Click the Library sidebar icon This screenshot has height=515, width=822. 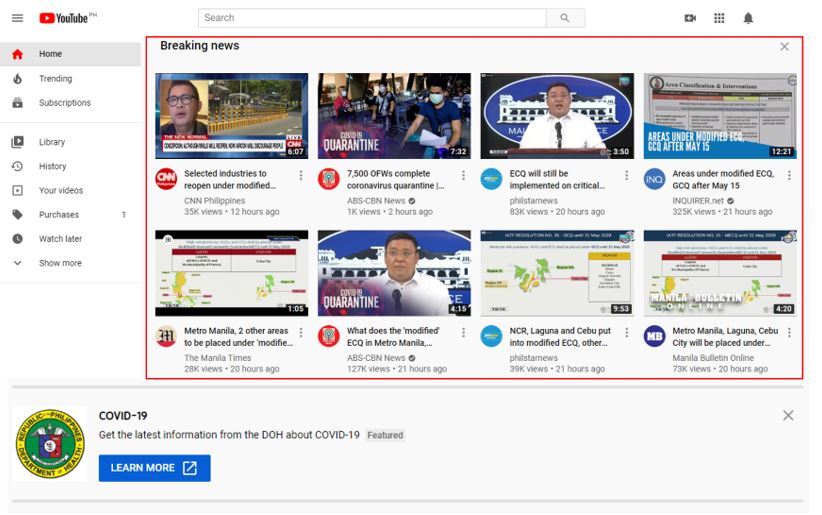[x=17, y=142]
